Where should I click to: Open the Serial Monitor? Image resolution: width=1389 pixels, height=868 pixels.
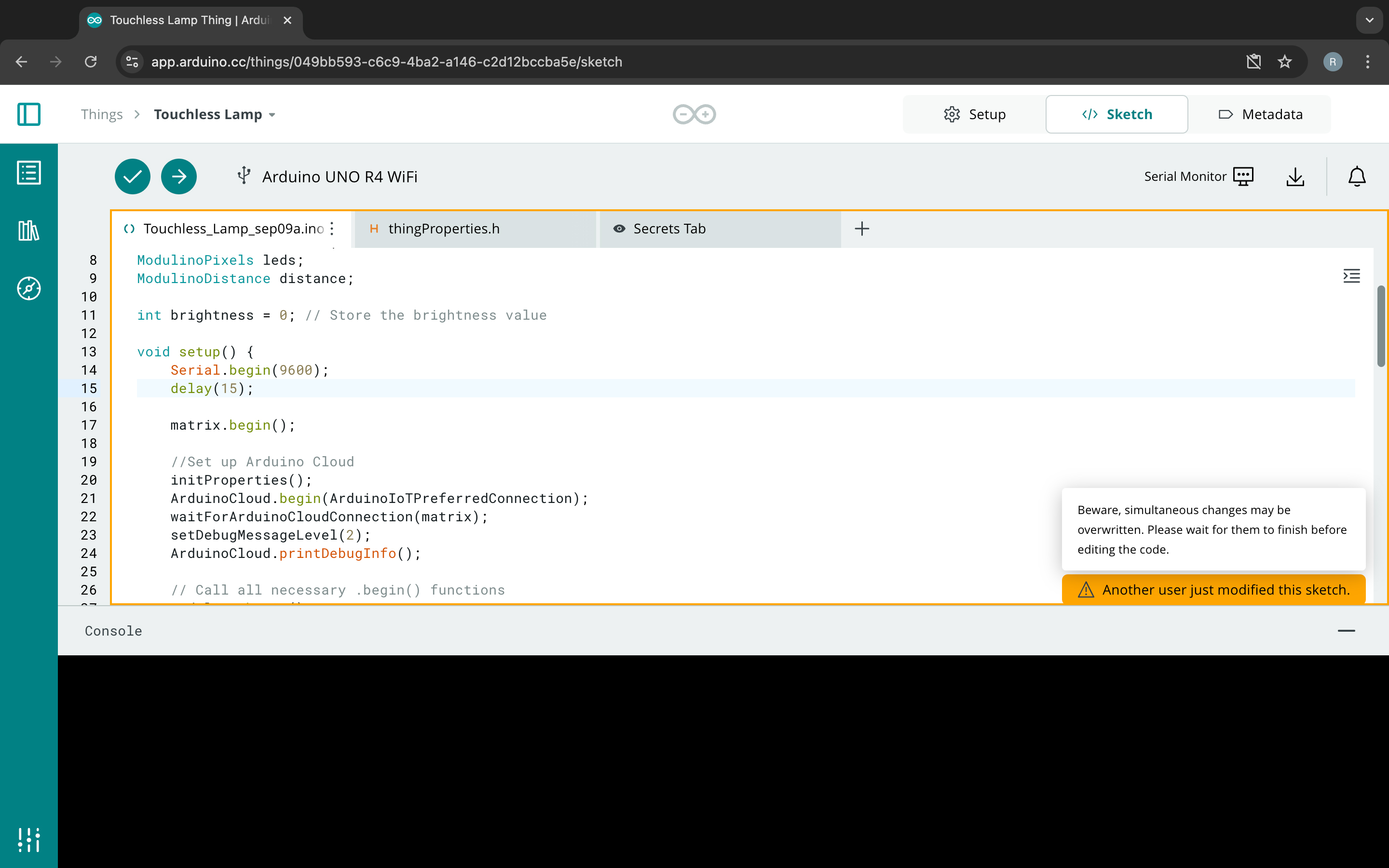click(1198, 176)
